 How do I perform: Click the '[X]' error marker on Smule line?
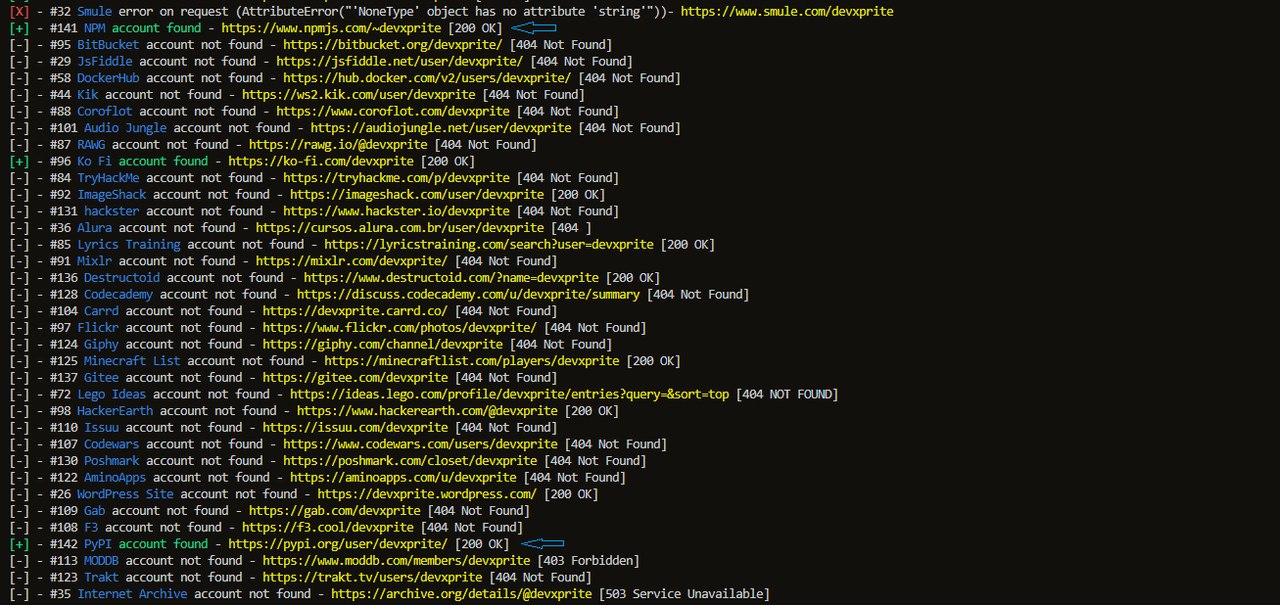coord(18,11)
